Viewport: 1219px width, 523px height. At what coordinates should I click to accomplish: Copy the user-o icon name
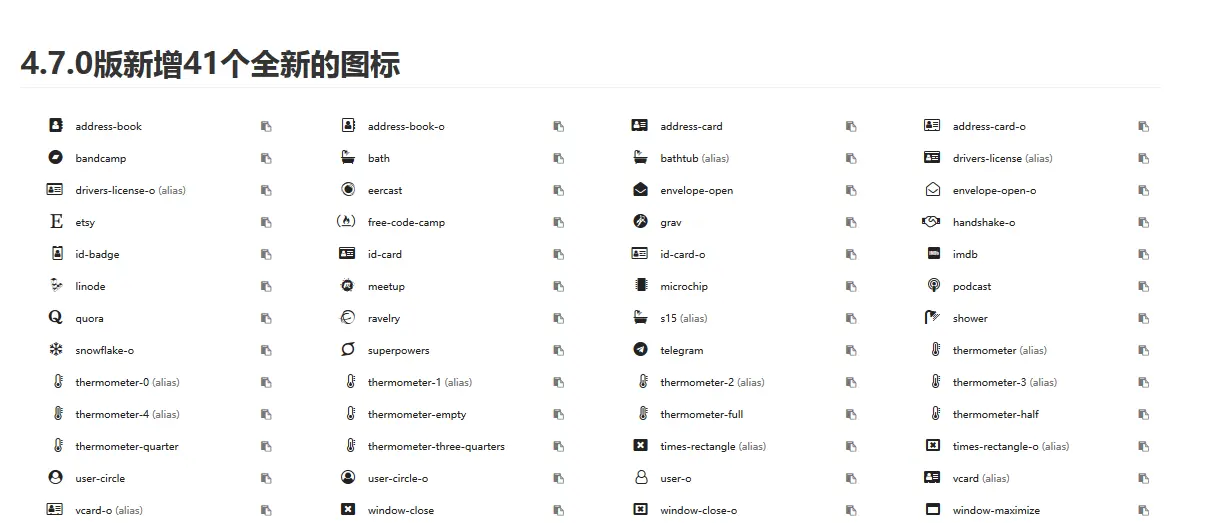click(x=851, y=478)
